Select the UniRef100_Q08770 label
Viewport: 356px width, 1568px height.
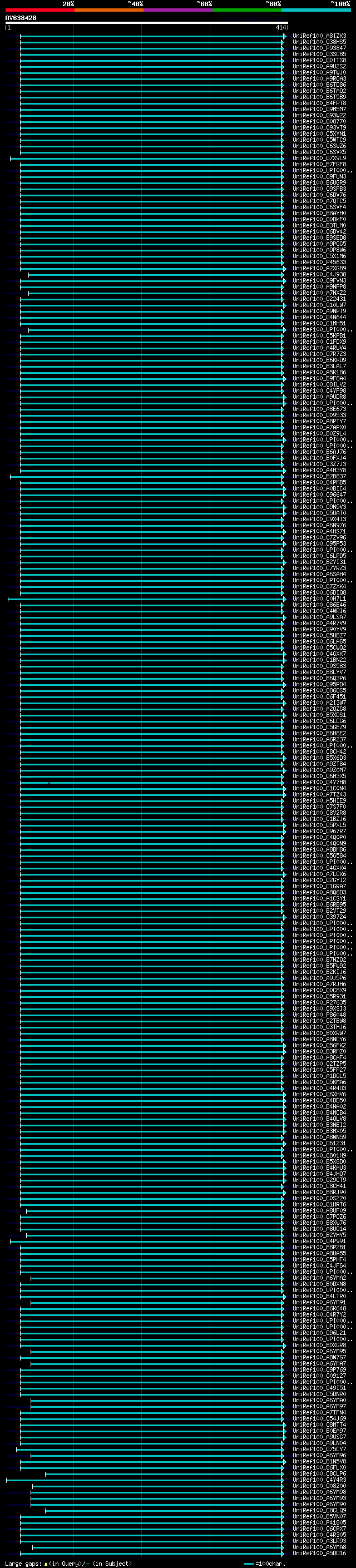319,122
